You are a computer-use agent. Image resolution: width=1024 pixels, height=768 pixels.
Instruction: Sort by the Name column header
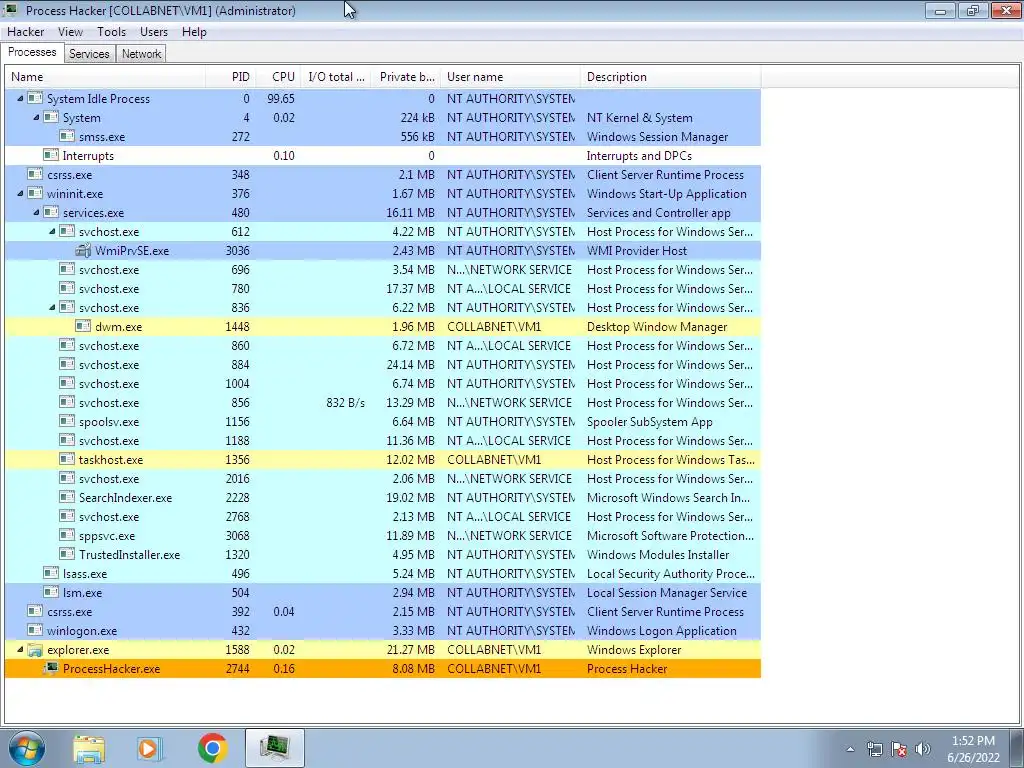(105, 77)
